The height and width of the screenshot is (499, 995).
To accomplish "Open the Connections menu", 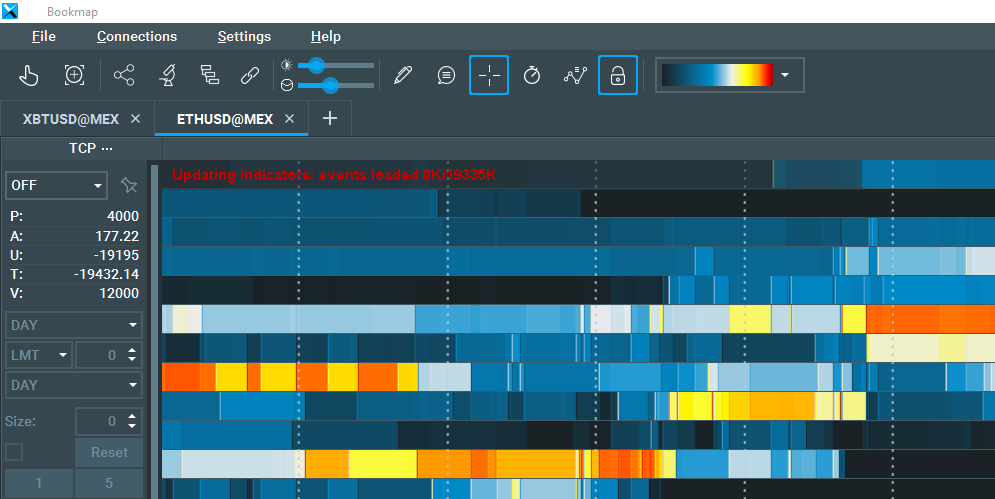I will click(137, 36).
